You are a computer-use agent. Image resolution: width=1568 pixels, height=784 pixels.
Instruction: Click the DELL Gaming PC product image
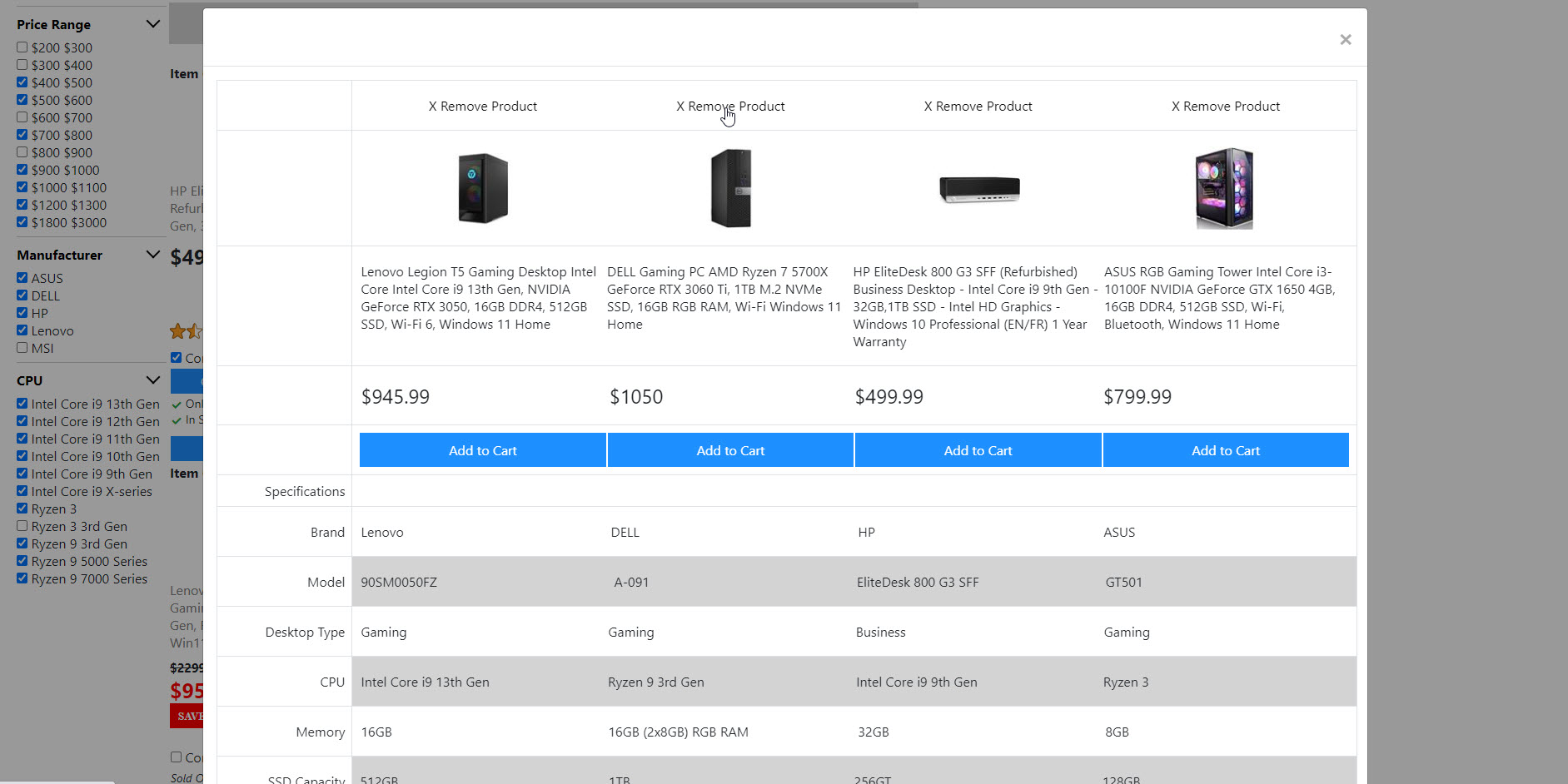730,188
